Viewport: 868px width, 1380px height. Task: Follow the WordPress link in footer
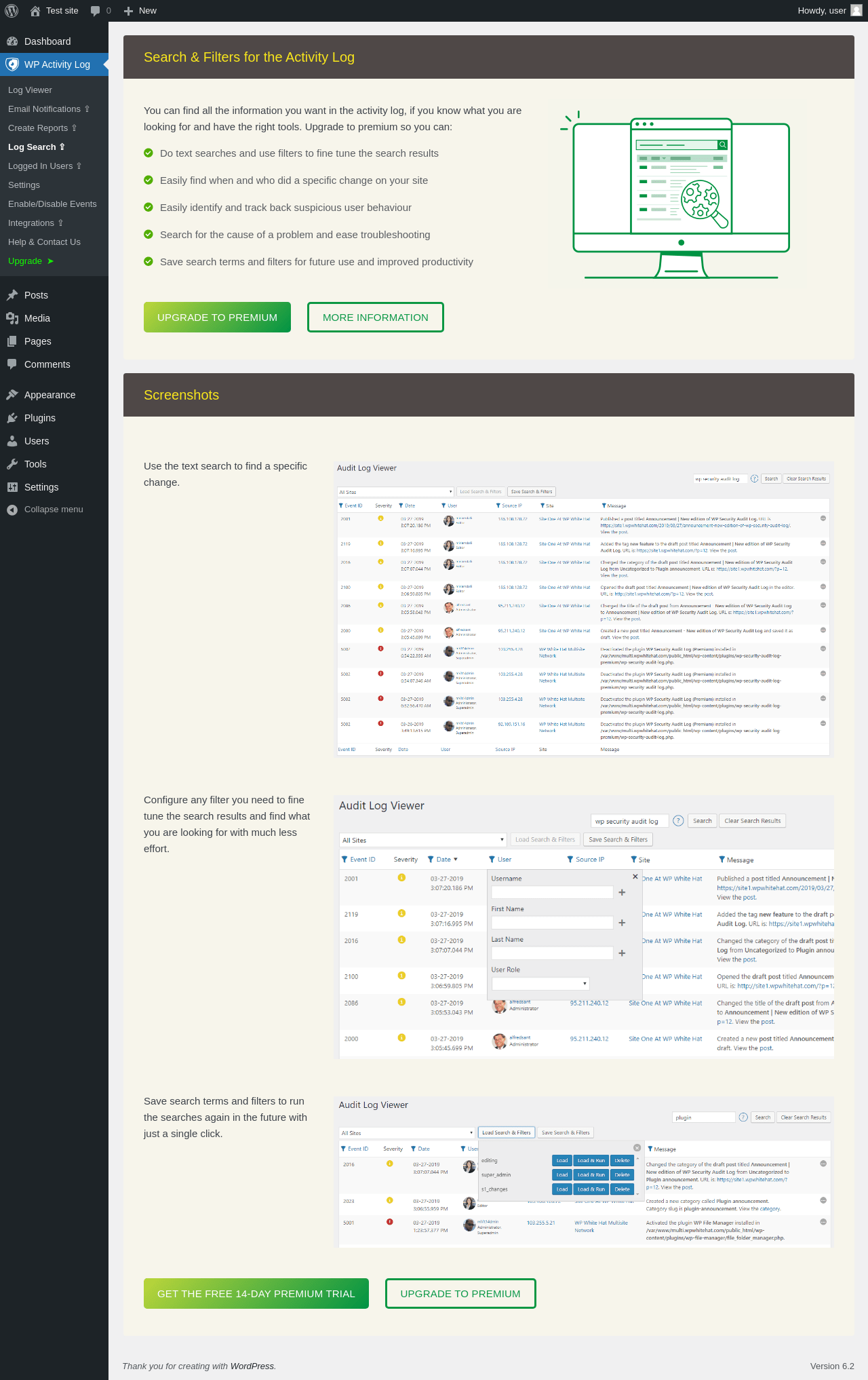[252, 1366]
